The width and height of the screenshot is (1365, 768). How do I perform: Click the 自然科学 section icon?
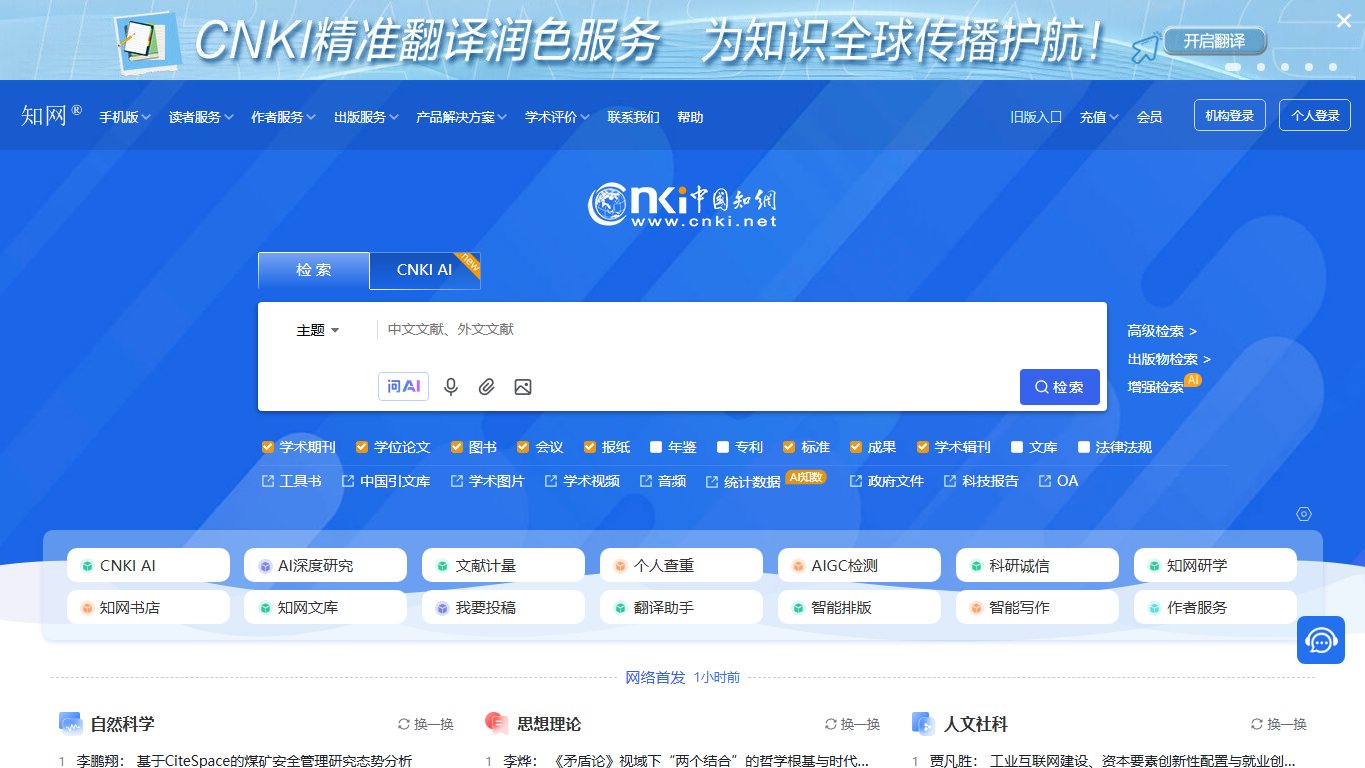70,723
